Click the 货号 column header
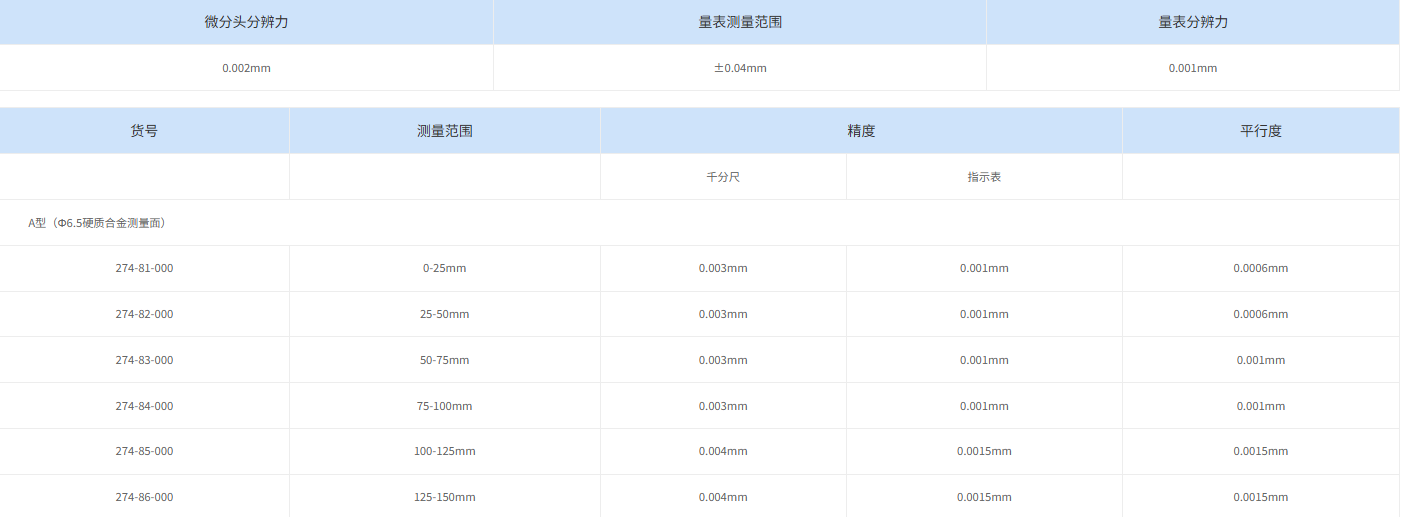Image resolution: width=1401 pixels, height=517 pixels. pos(144,131)
